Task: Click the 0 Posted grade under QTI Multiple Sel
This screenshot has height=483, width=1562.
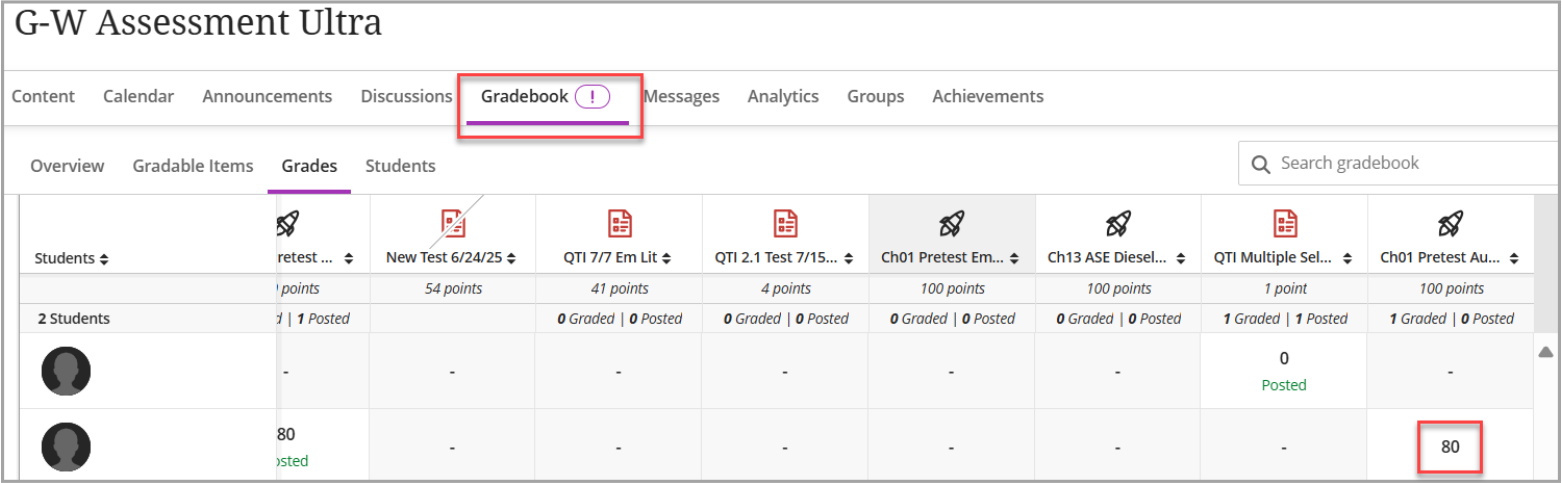Action: pos(1284,370)
